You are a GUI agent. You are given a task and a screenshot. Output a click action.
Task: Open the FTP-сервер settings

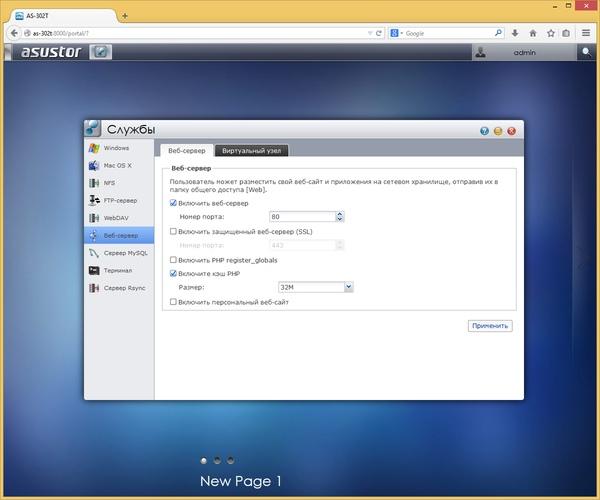pos(119,200)
